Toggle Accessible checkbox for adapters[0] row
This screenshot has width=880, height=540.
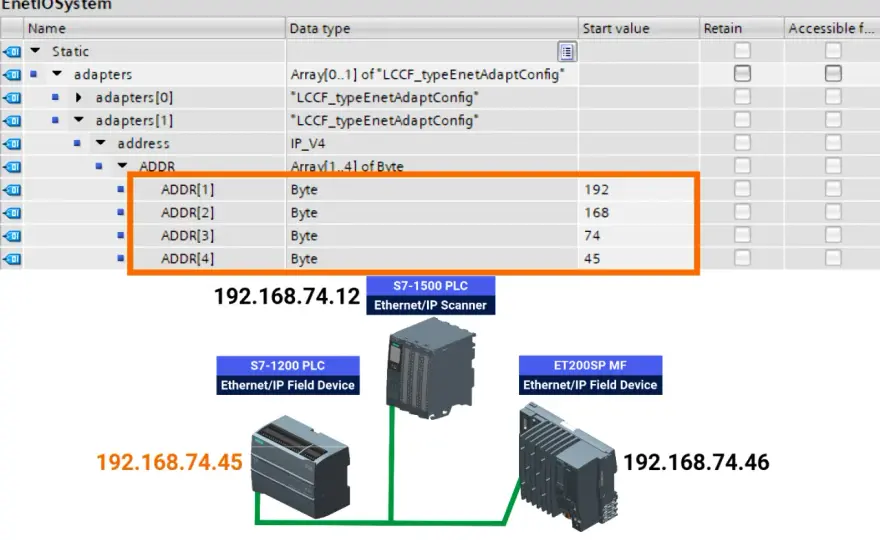click(x=833, y=97)
